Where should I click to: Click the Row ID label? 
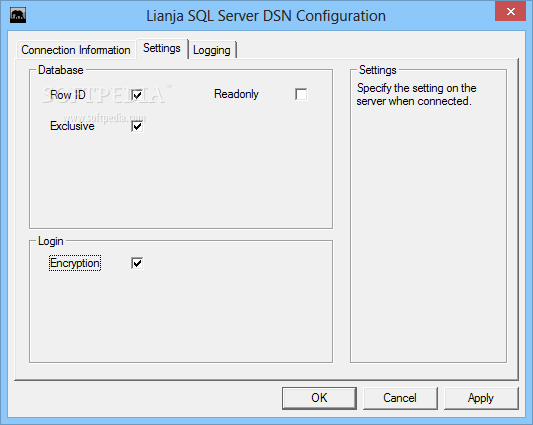click(68, 95)
